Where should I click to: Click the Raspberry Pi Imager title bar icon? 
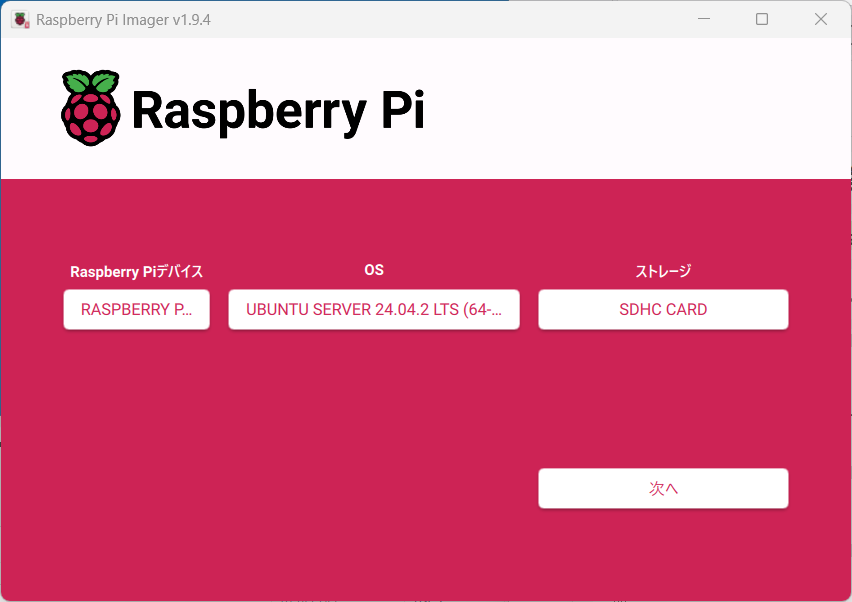[x=21, y=20]
